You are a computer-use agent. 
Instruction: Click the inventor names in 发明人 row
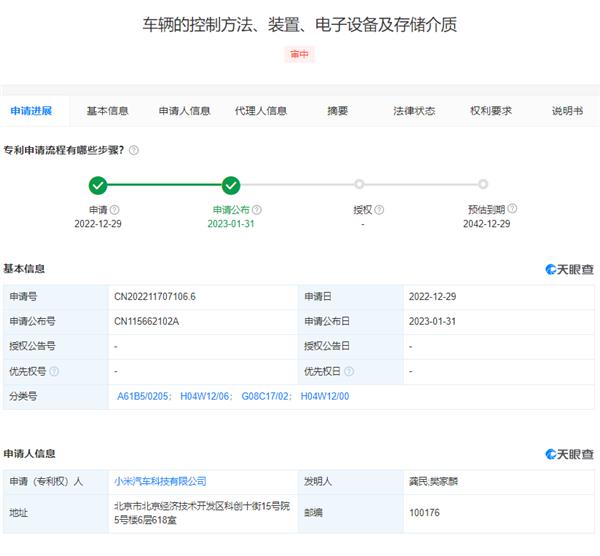click(433, 481)
